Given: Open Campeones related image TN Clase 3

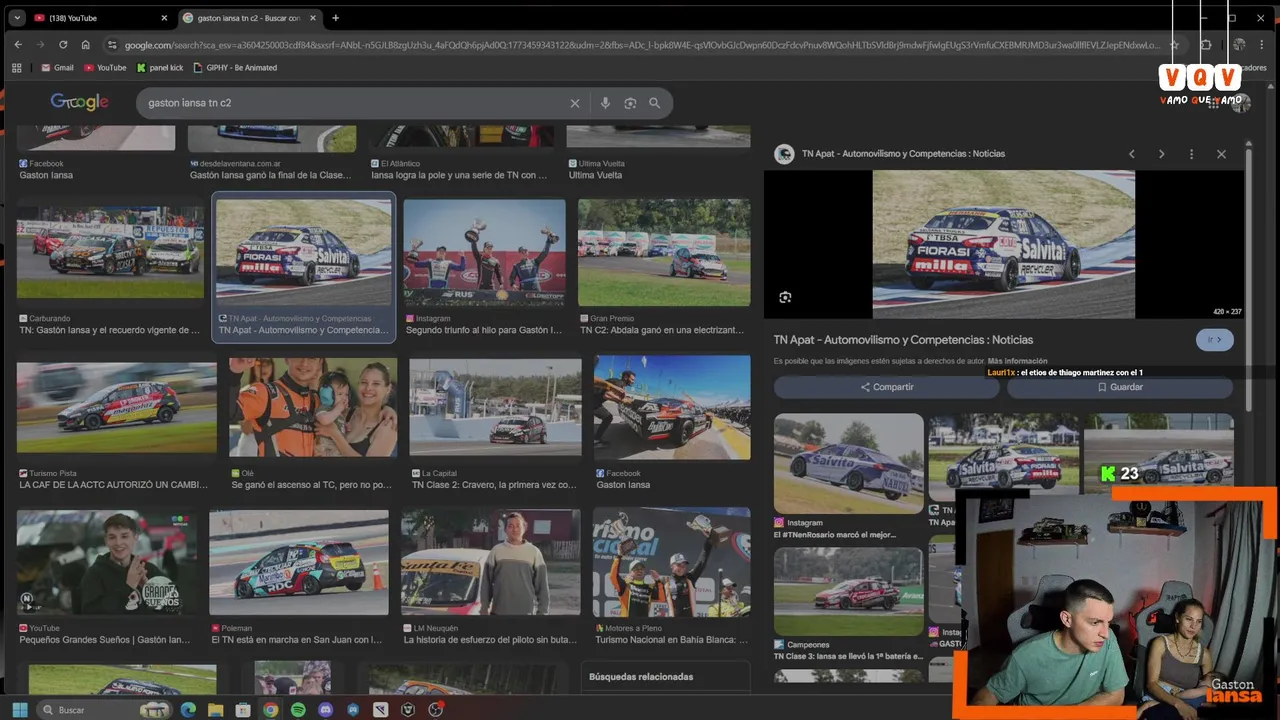Looking at the screenshot, I should (848, 591).
